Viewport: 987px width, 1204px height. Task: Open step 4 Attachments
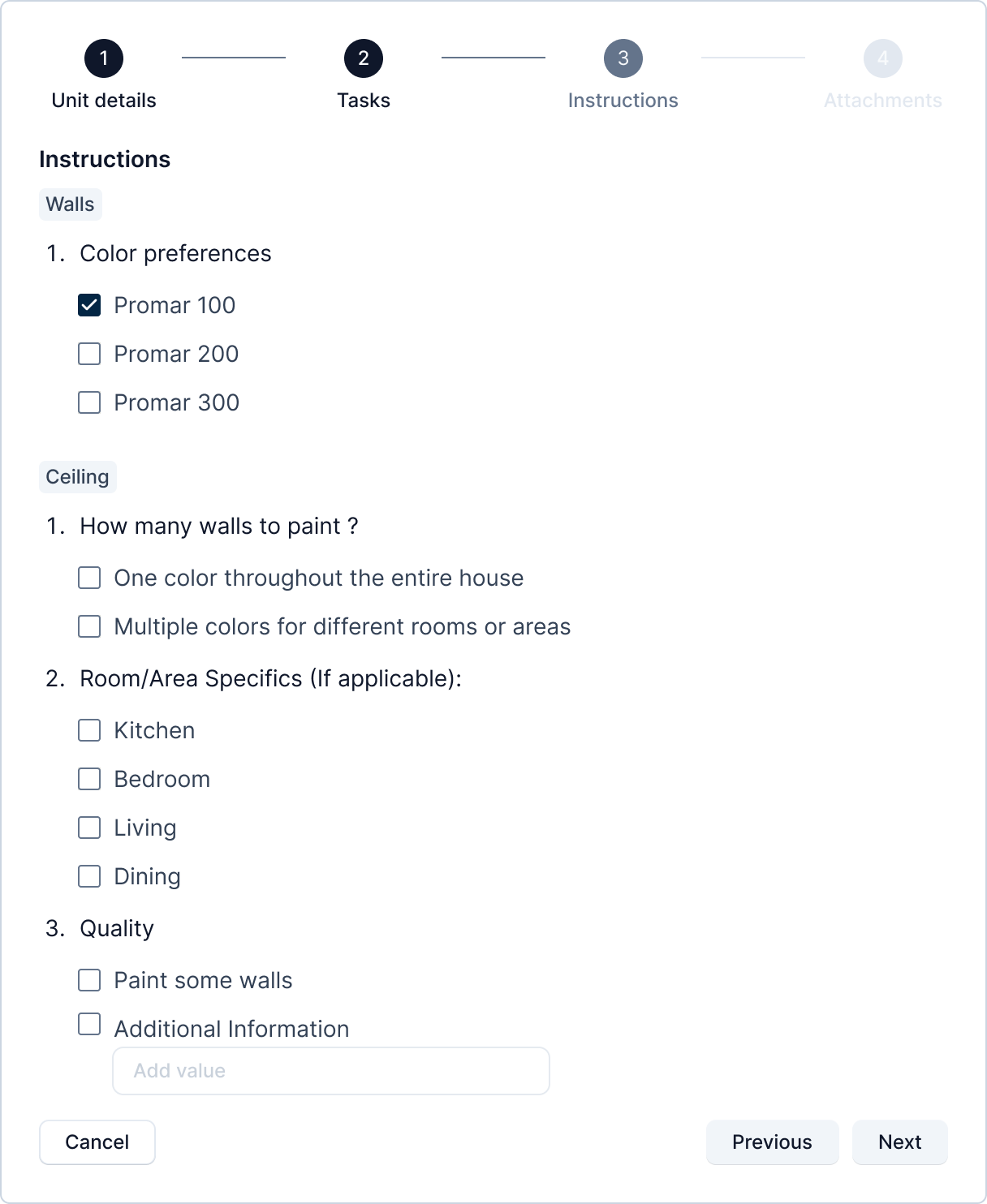pos(883,58)
